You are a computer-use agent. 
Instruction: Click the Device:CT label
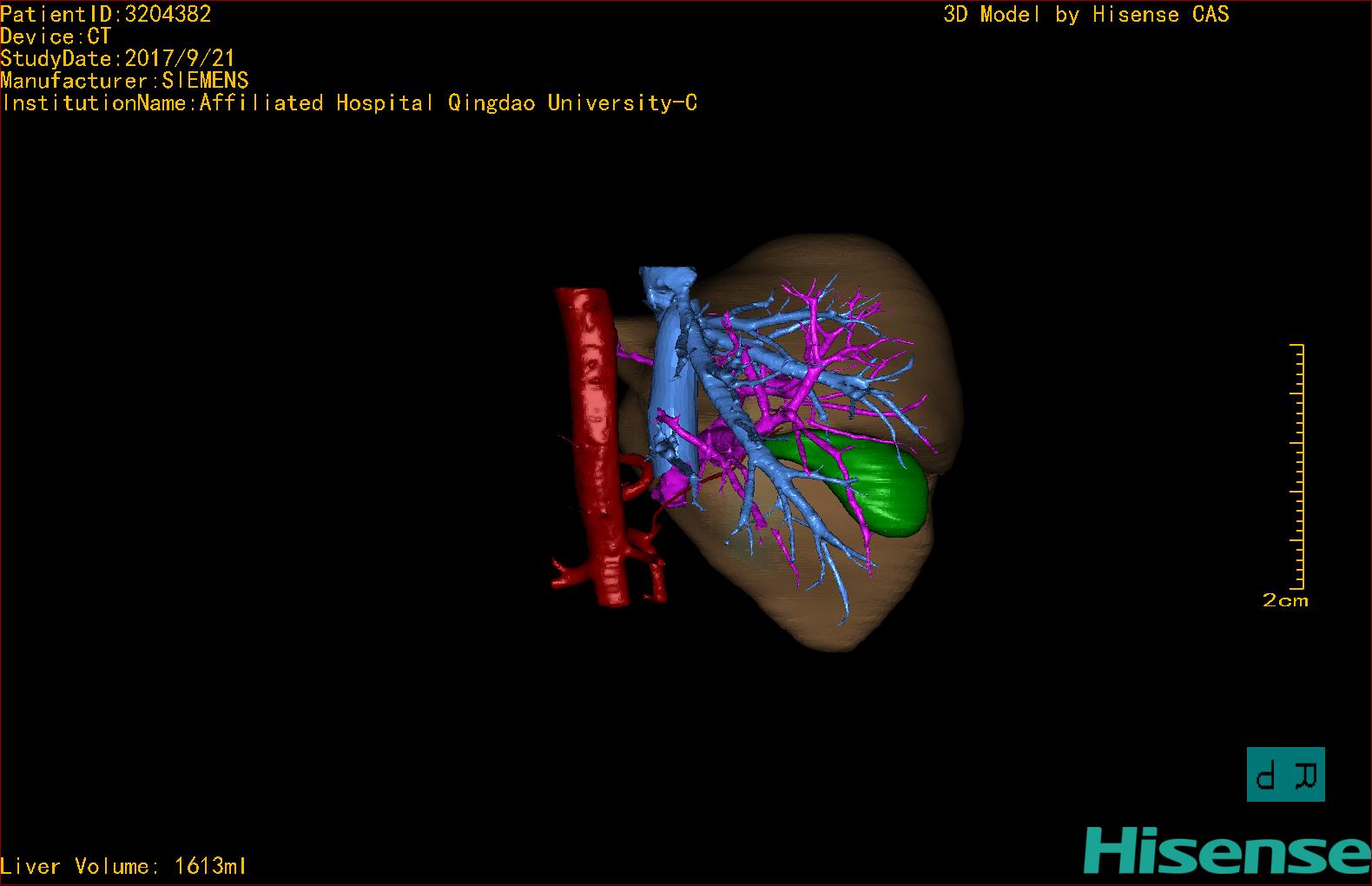[x=56, y=36]
